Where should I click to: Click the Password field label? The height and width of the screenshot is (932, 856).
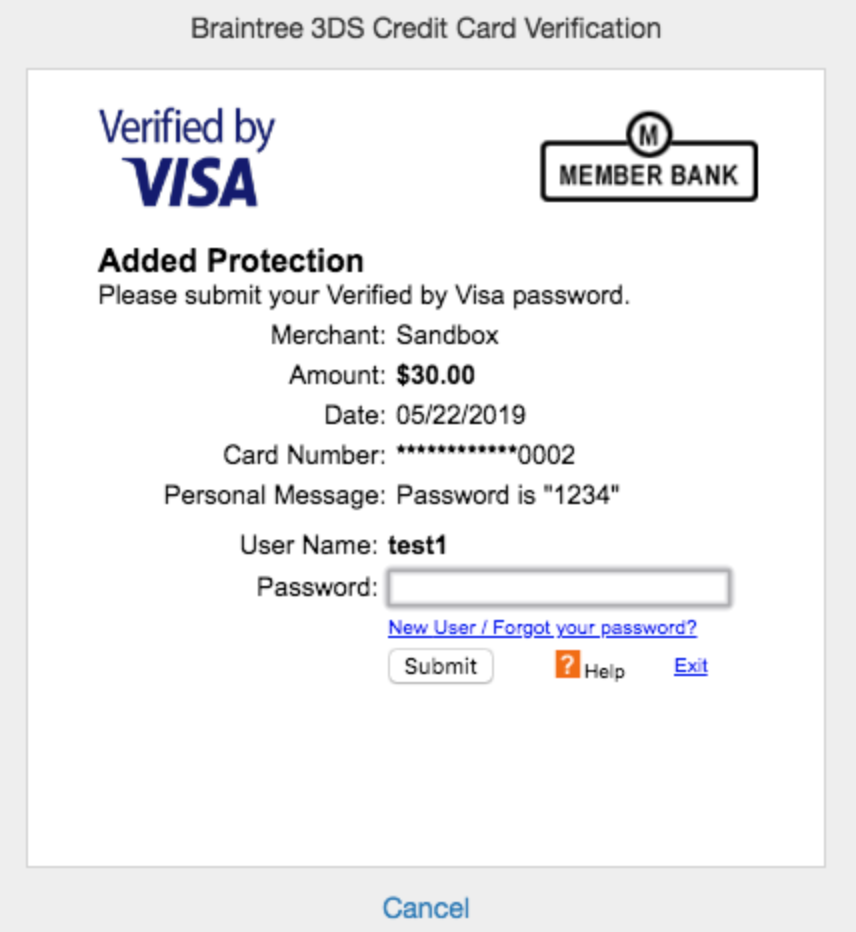[x=316, y=587]
